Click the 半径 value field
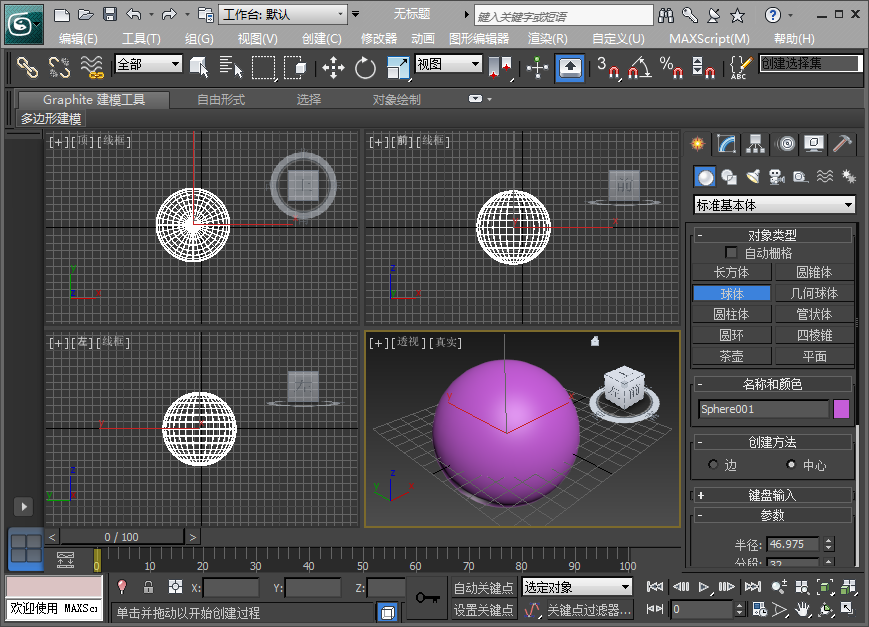Viewport: 869px width, 627px height. (x=793, y=544)
